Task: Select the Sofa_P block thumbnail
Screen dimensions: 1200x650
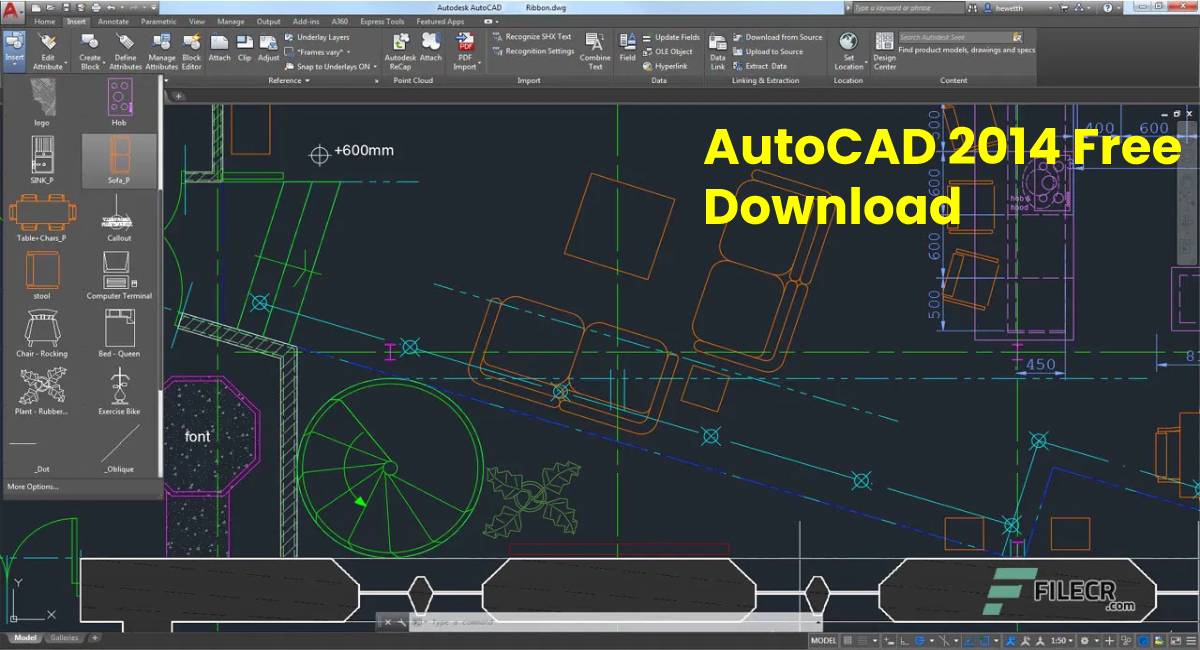Action: 119,161
